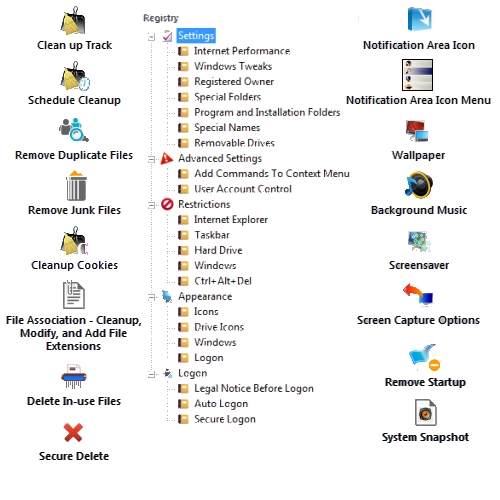
Task: Select Auto Logon in the tree
Action: click(221, 404)
